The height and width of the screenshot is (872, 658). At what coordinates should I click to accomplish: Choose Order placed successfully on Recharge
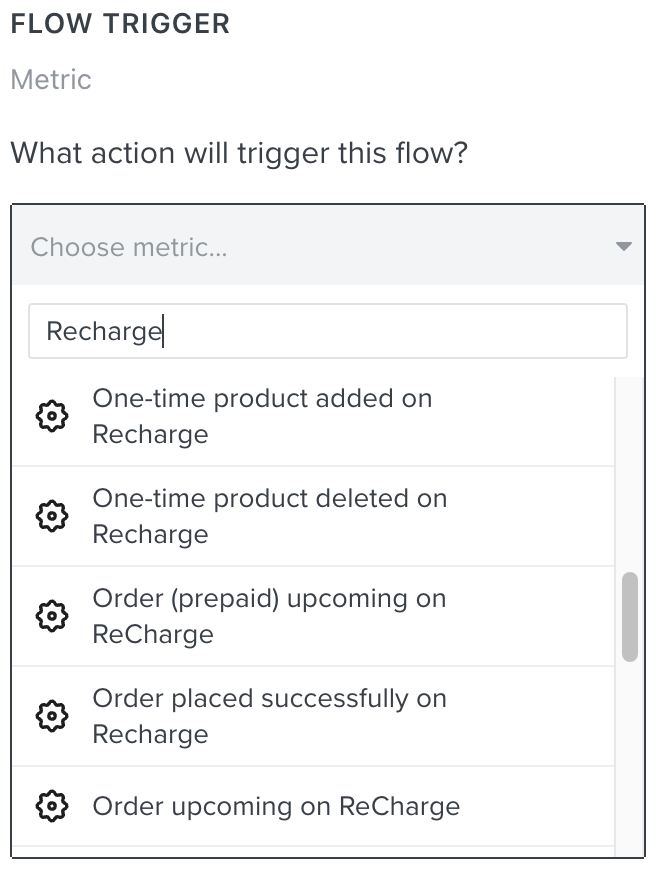coord(313,716)
